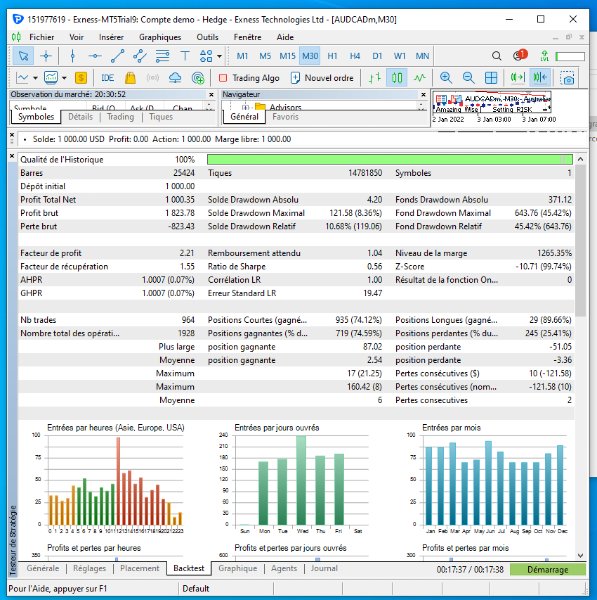Open the Journal tester tab
Screen dimensions: 597x600
tap(324, 568)
